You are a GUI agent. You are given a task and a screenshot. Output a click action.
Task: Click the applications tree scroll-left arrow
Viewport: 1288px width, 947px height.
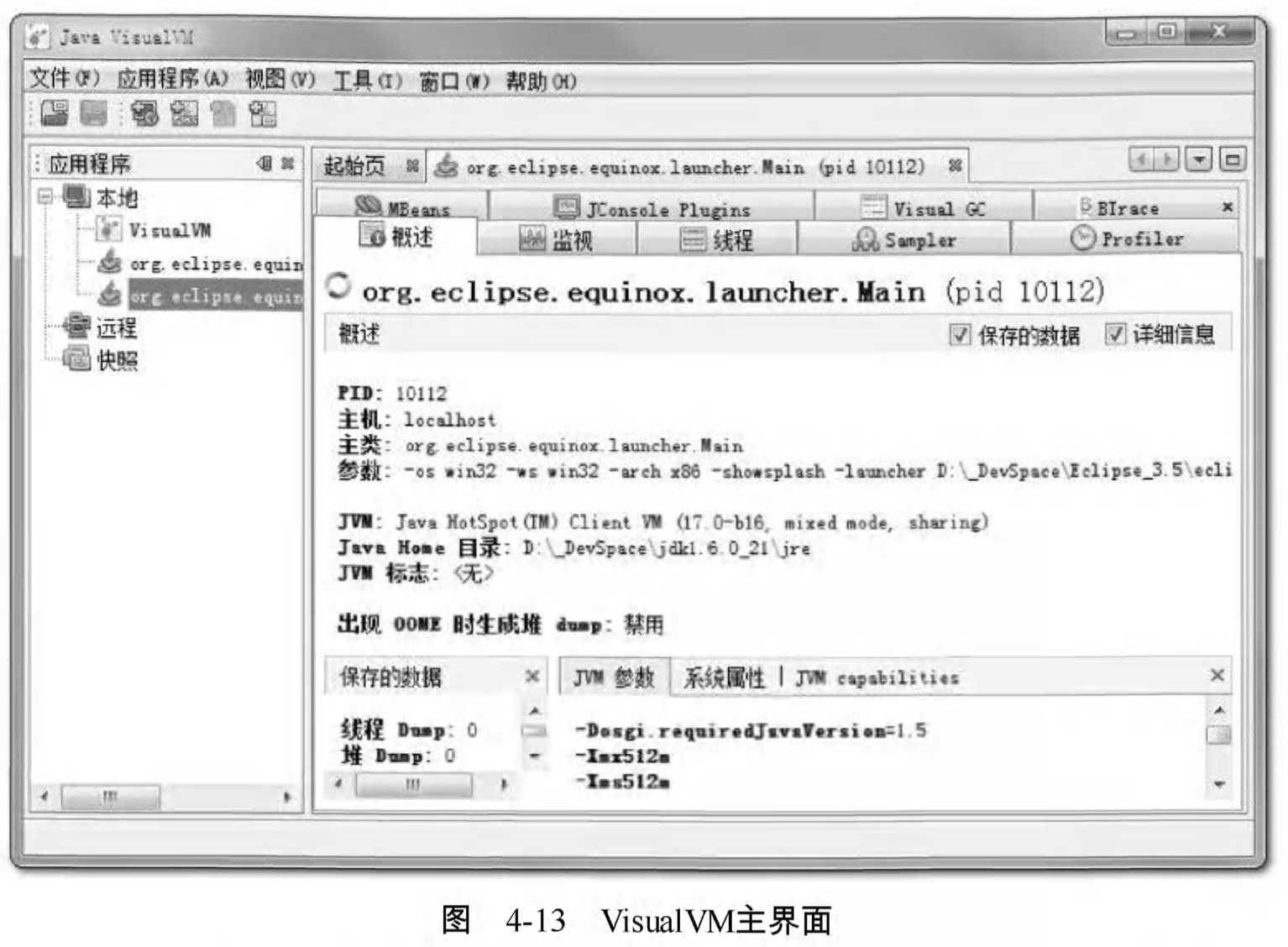(45, 796)
